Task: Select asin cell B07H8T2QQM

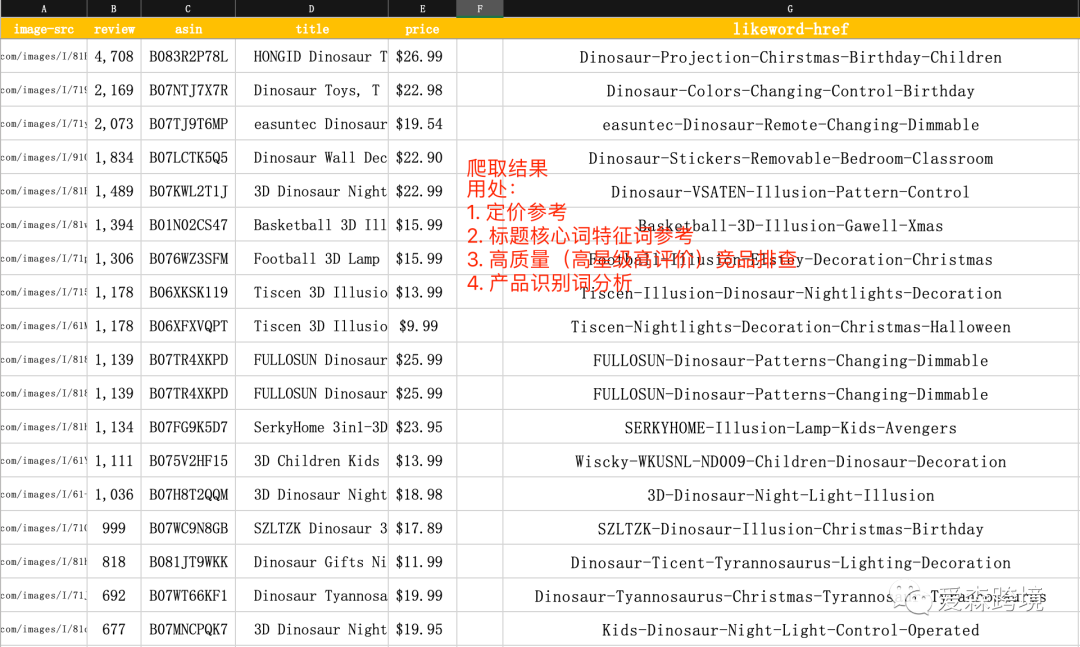Action: [x=188, y=495]
